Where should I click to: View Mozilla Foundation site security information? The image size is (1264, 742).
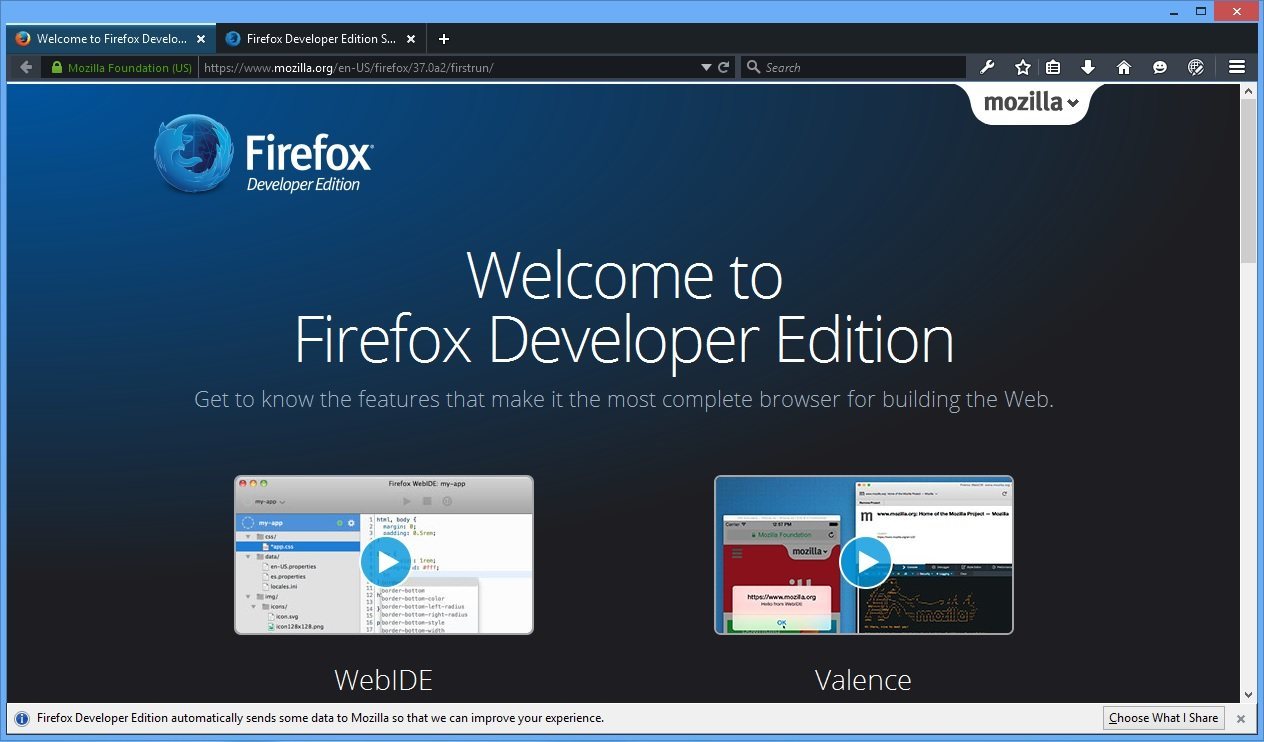pos(120,67)
